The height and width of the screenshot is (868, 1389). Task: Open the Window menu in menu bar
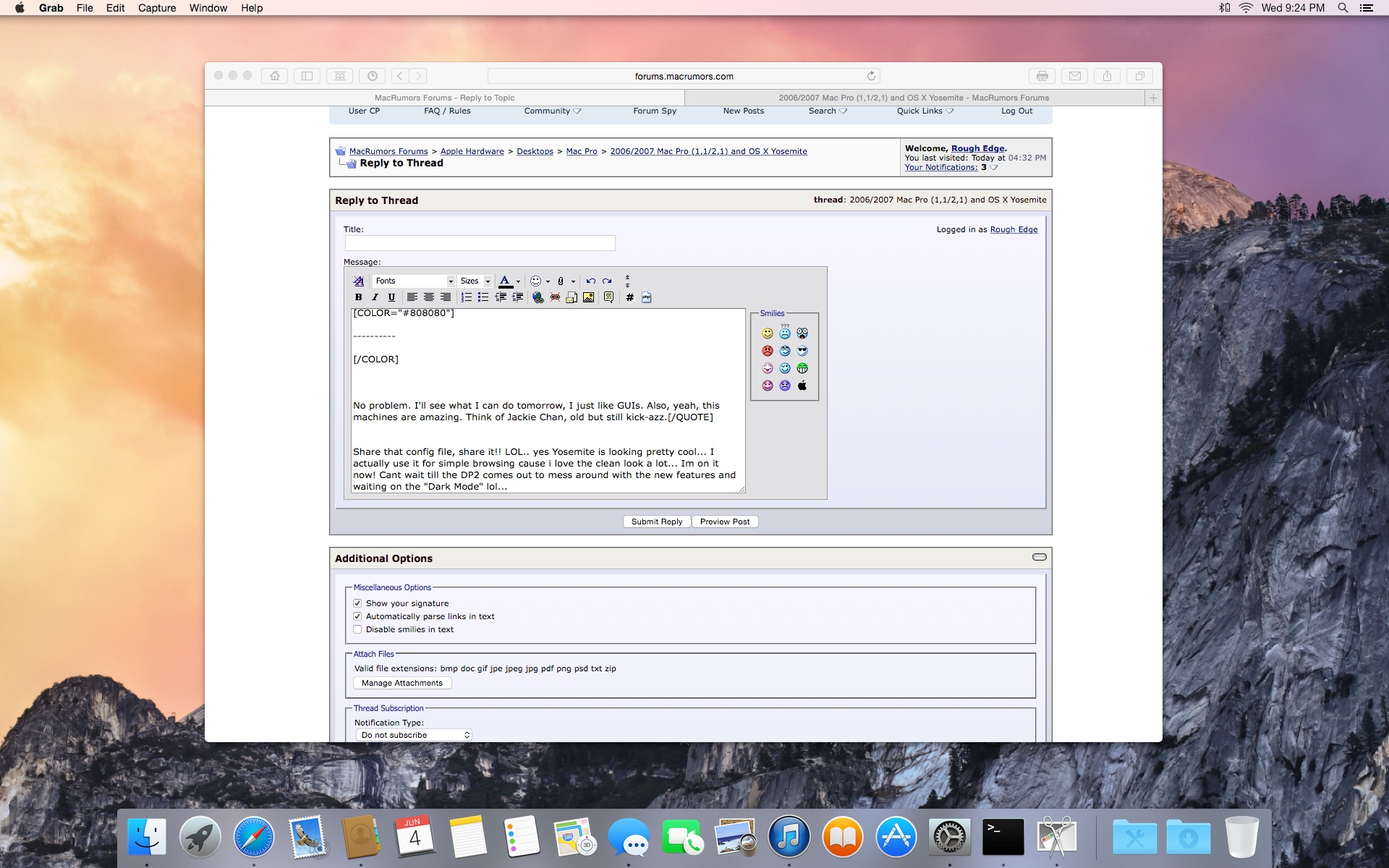(x=208, y=8)
